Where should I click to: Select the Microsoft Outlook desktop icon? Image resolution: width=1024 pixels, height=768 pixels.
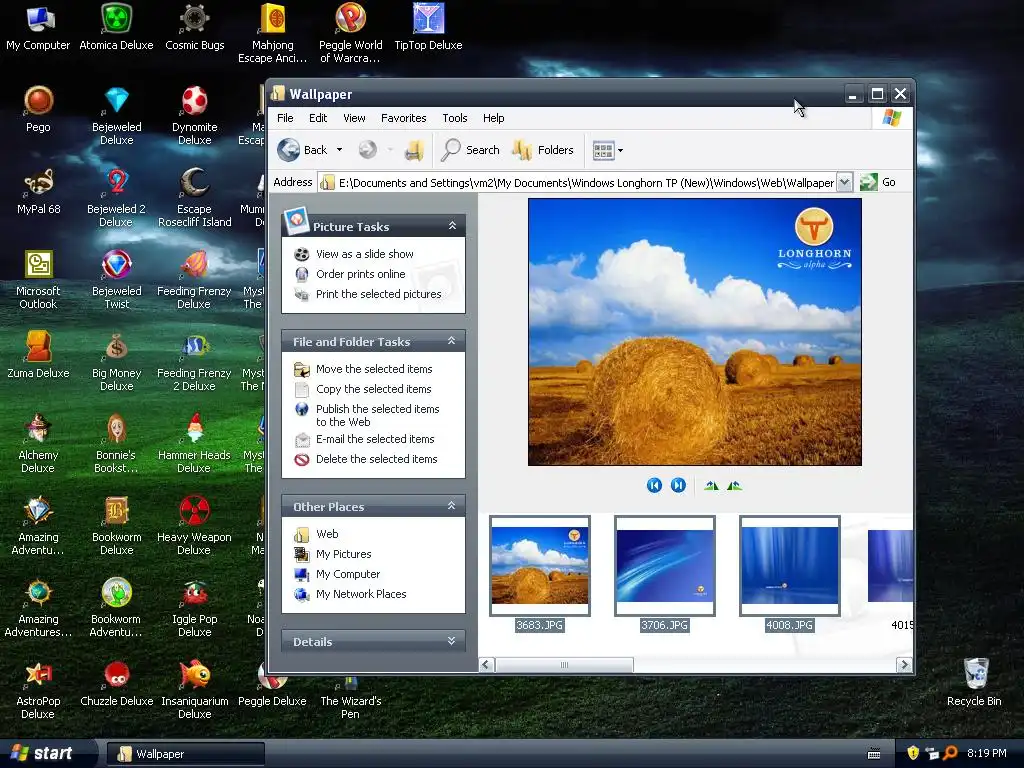coord(38,280)
